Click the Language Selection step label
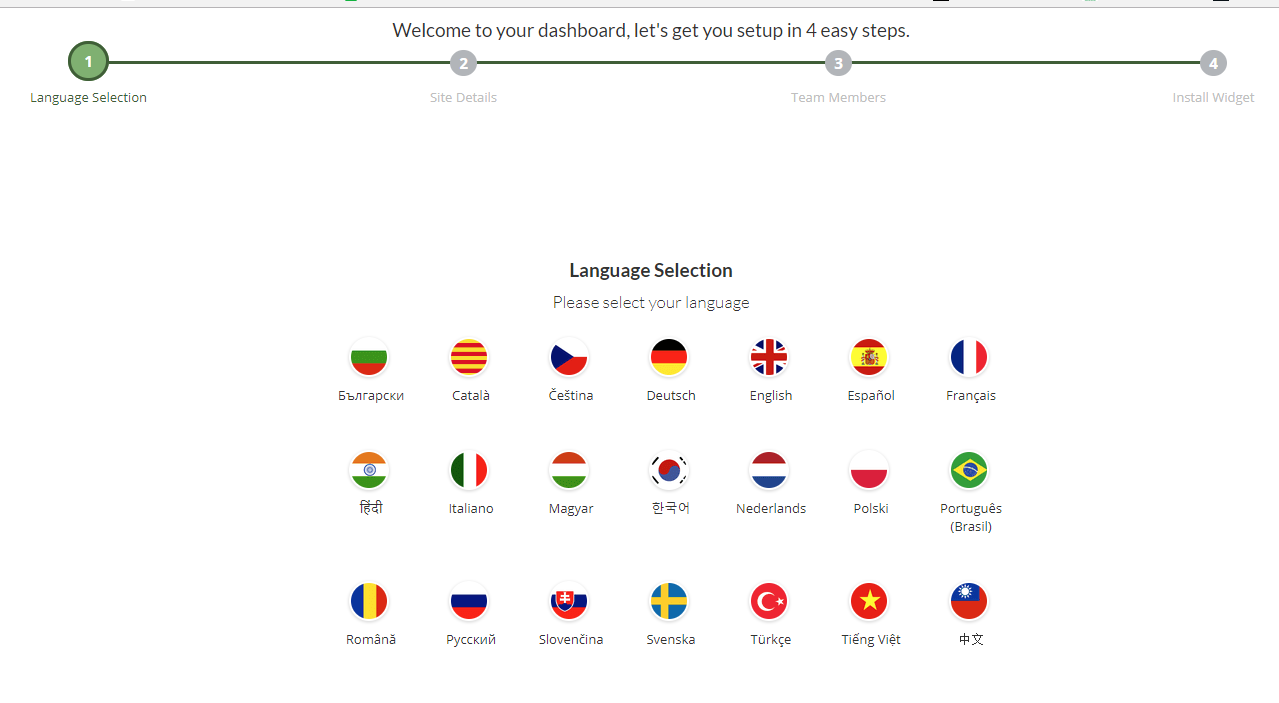Screen dimensions: 1279x703 point(88,98)
